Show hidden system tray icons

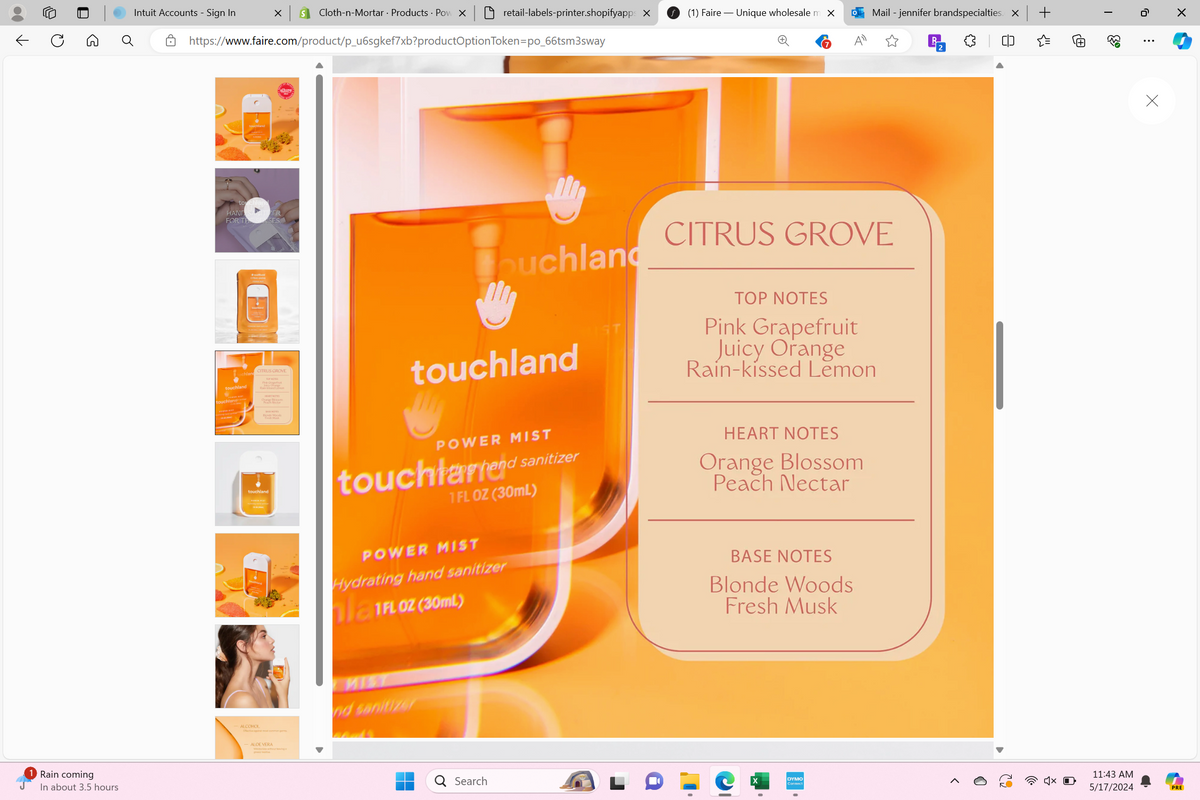click(x=953, y=780)
